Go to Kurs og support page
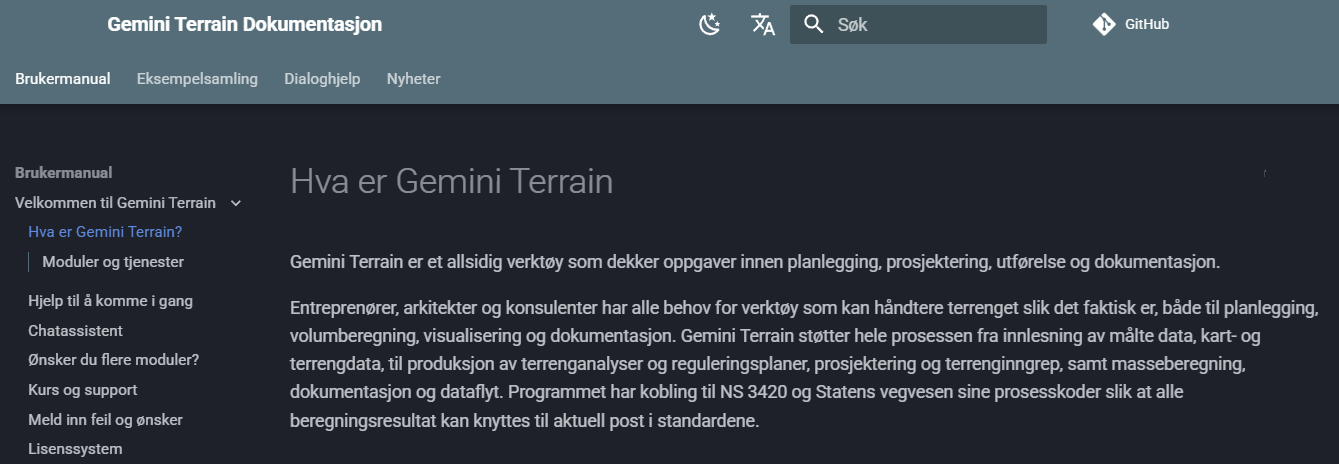This screenshot has width=1339, height=464. click(x=83, y=389)
